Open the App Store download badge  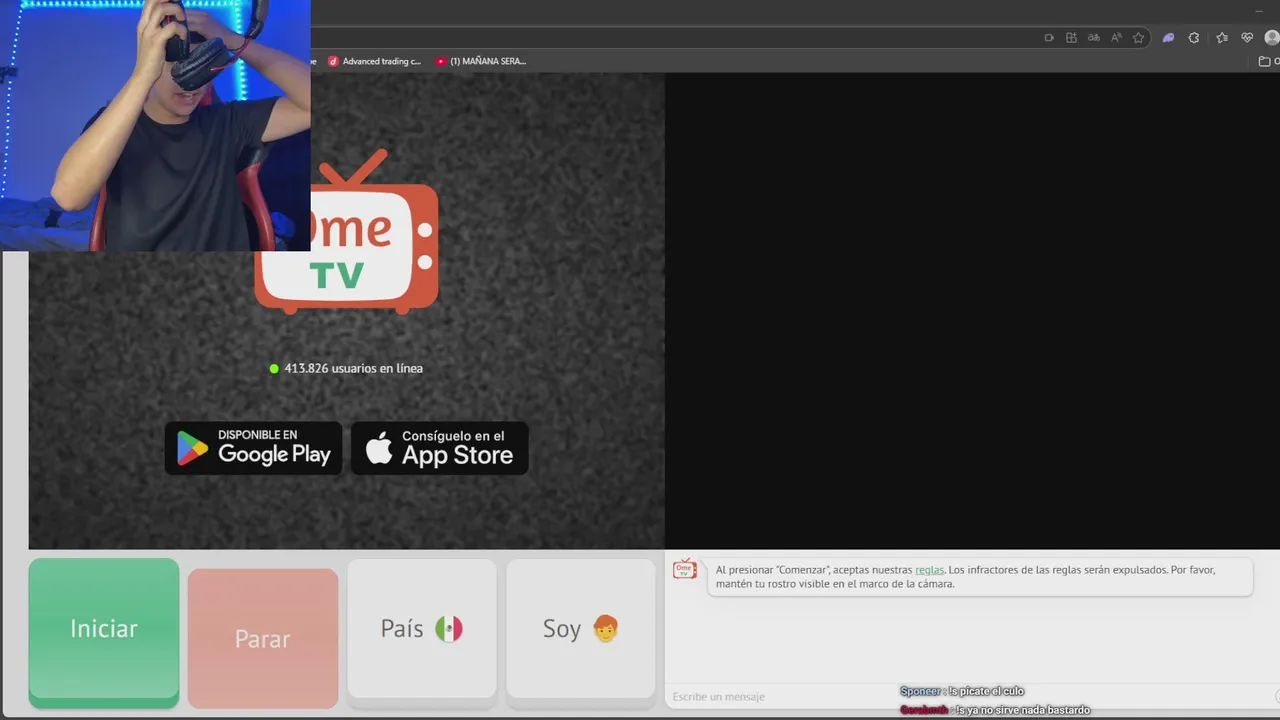(440, 448)
